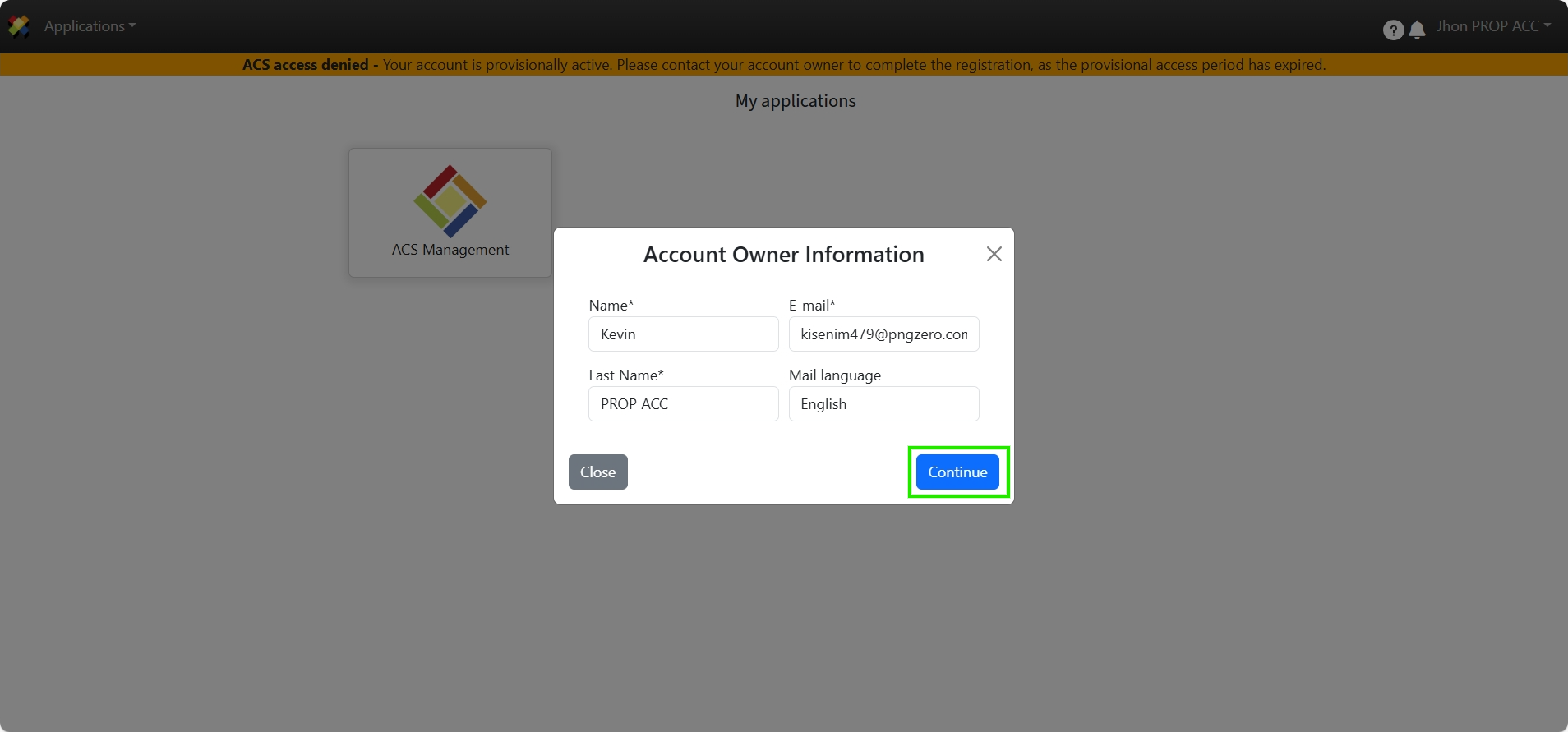Click the ACS Management diamond logo
Image resolution: width=1568 pixels, height=732 pixels.
coord(450,201)
